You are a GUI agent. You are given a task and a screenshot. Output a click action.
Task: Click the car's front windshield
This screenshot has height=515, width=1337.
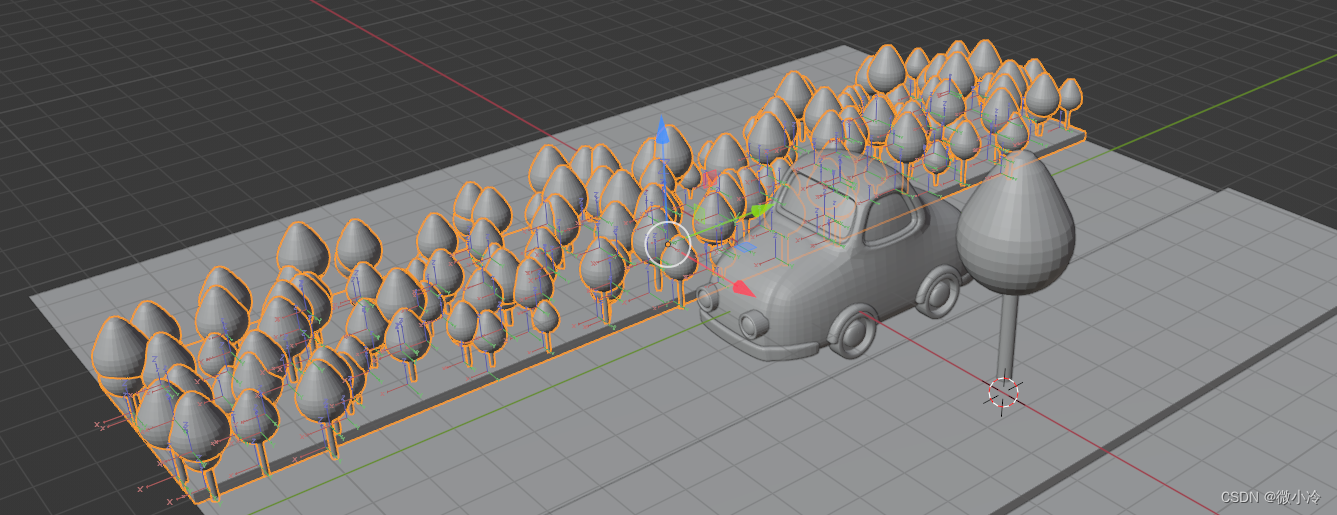tap(815, 207)
